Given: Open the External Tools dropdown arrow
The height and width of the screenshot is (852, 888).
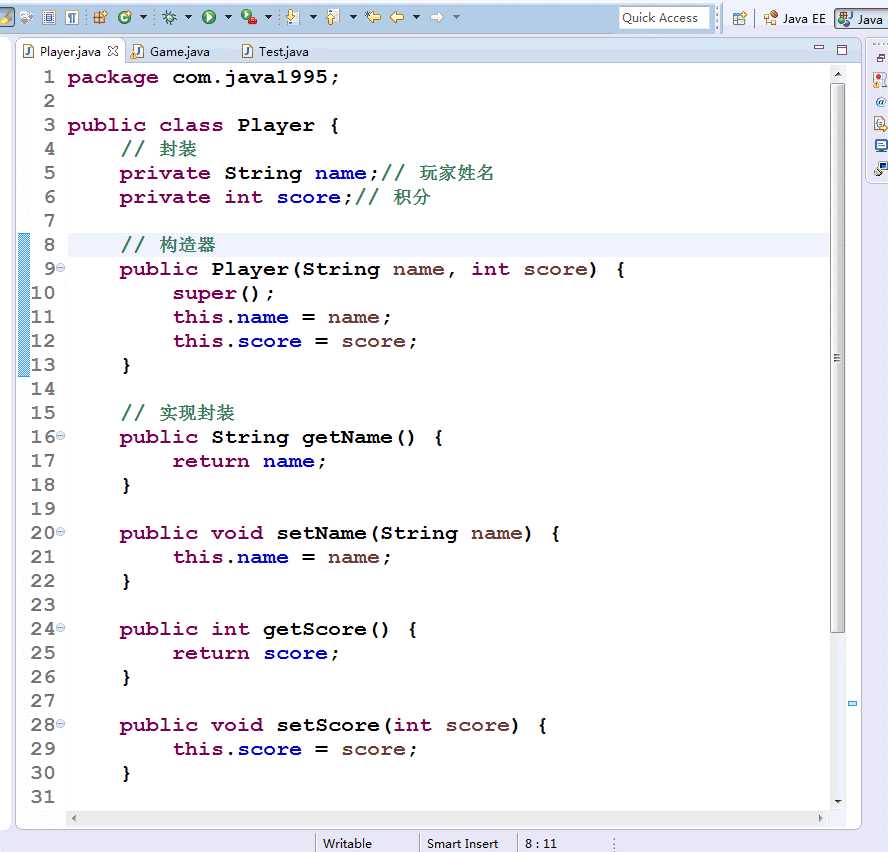Looking at the screenshot, I should (x=268, y=18).
